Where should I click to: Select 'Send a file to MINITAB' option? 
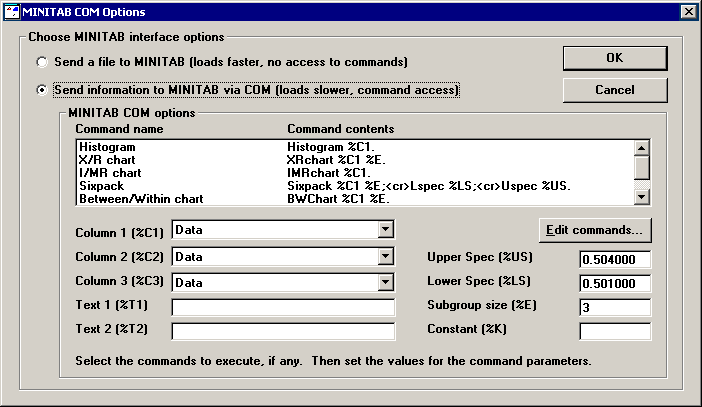(x=42, y=62)
